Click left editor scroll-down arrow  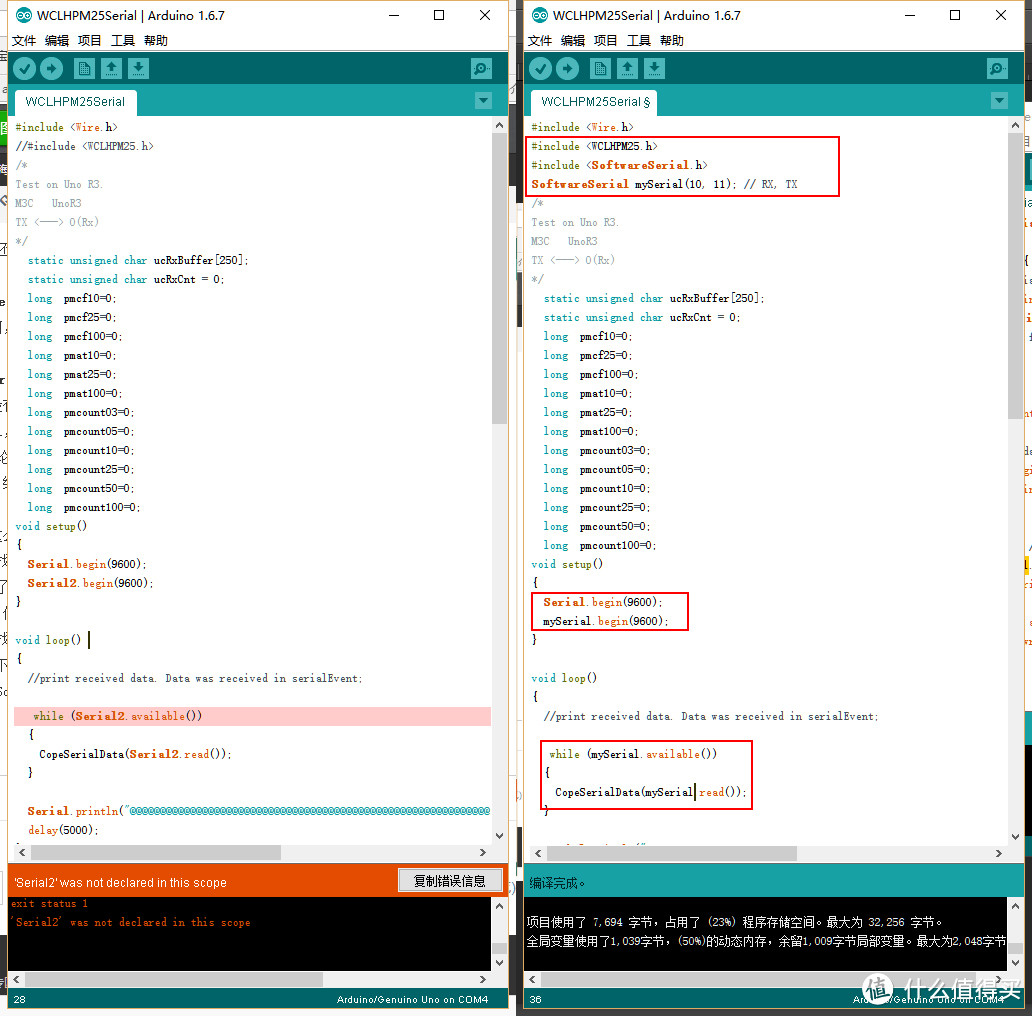(x=499, y=836)
